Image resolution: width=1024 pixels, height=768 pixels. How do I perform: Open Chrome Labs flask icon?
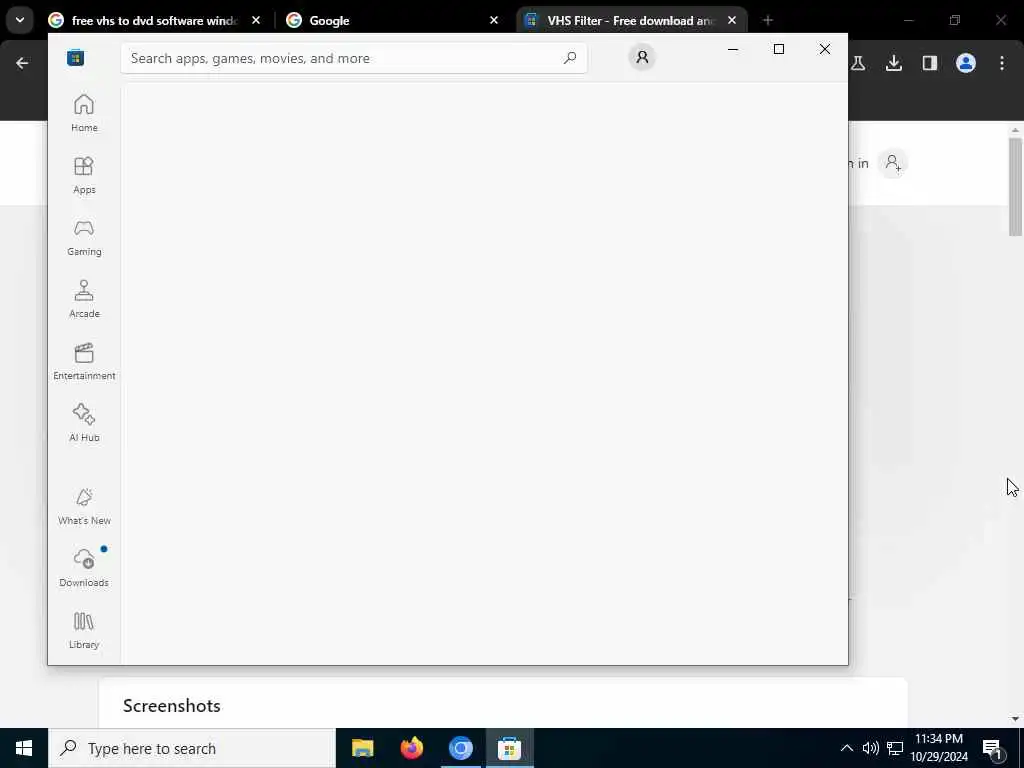858,63
